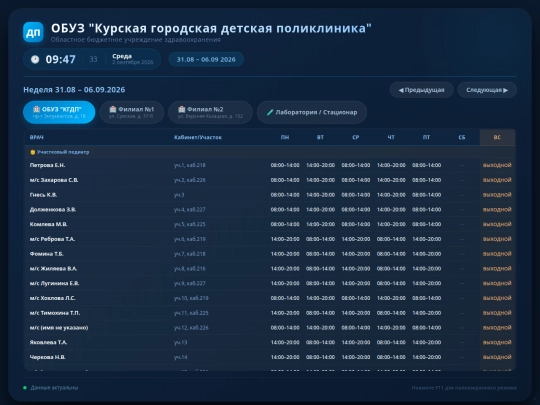
Task: Select the Фомина Т.Б. name
Action: pos(46,254)
